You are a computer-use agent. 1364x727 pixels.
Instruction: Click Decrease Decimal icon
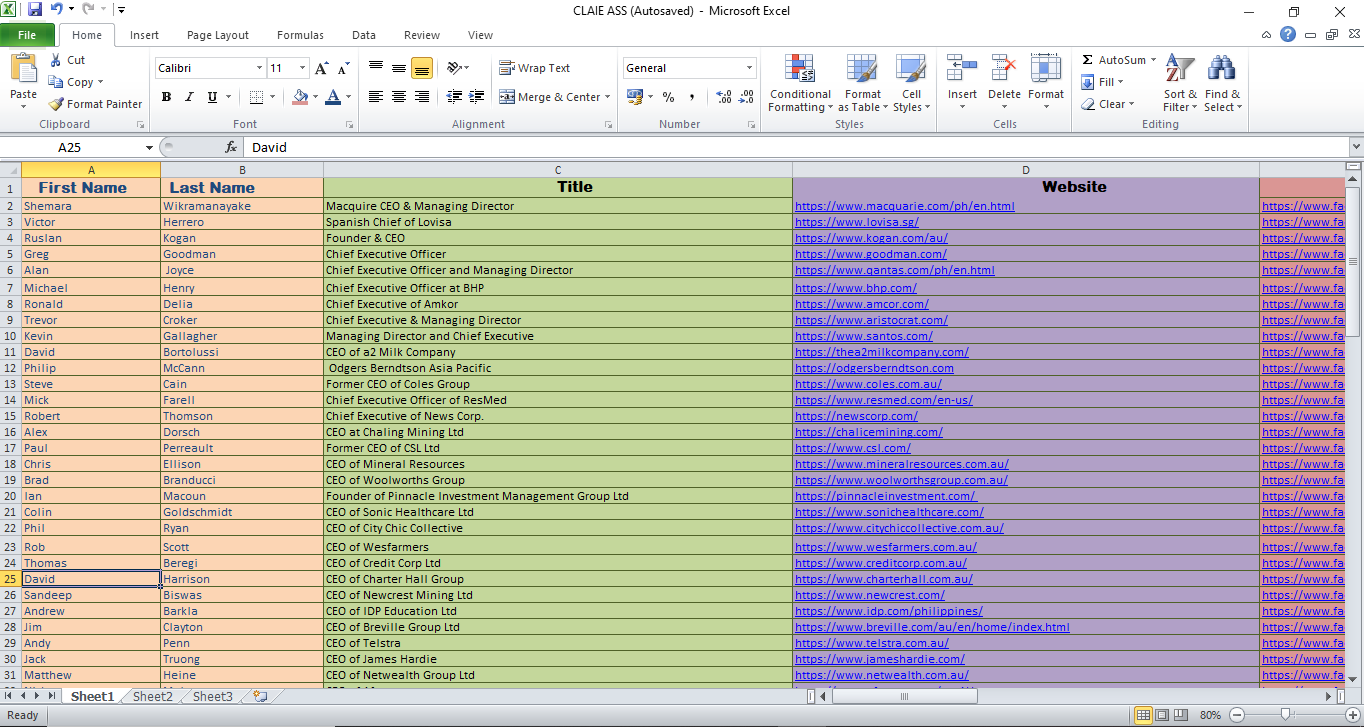746,97
